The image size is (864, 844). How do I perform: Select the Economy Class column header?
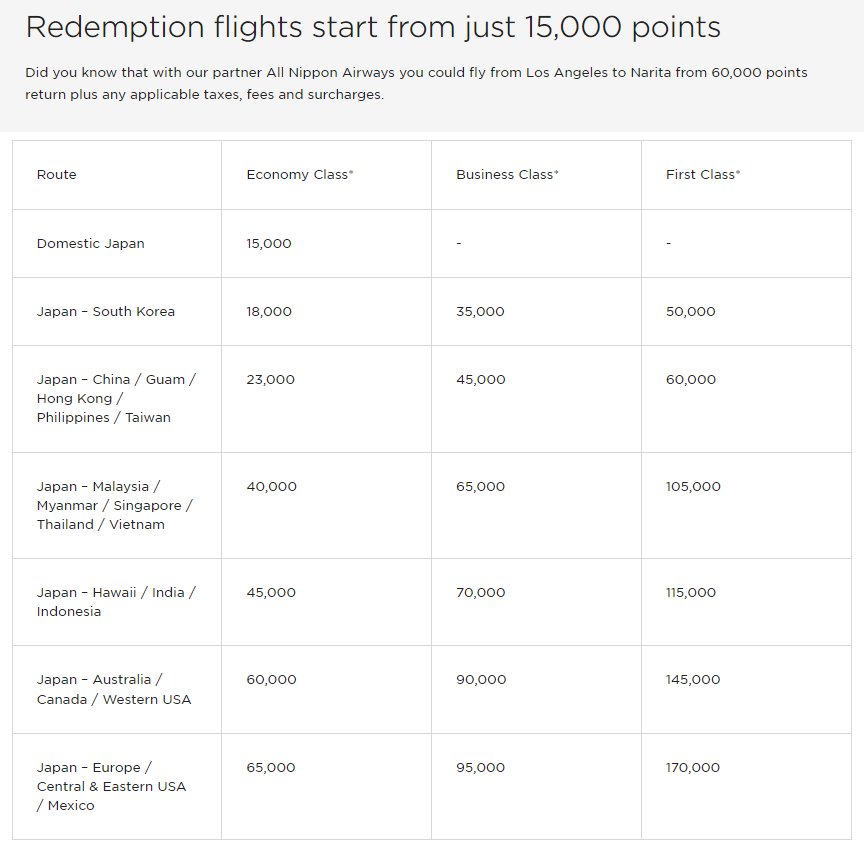point(299,175)
